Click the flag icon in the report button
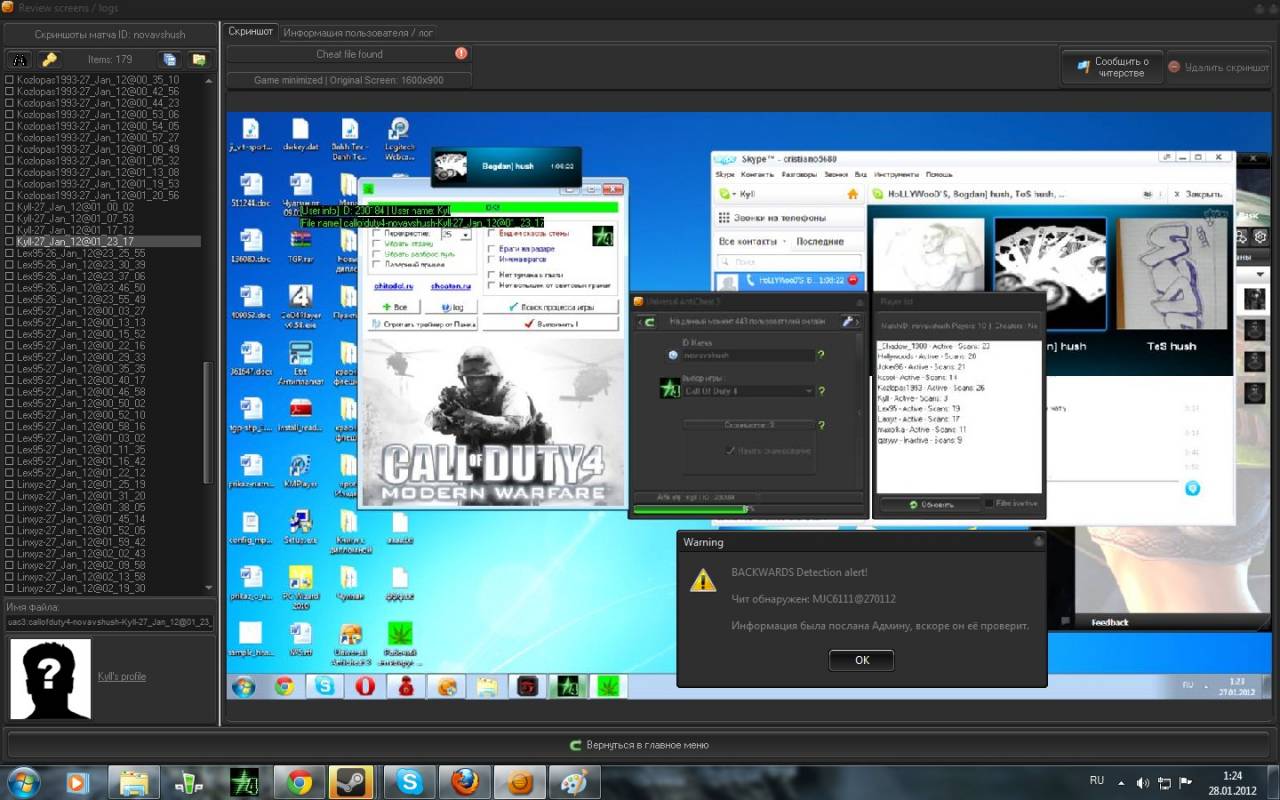The image size is (1280, 800). tap(1082, 68)
